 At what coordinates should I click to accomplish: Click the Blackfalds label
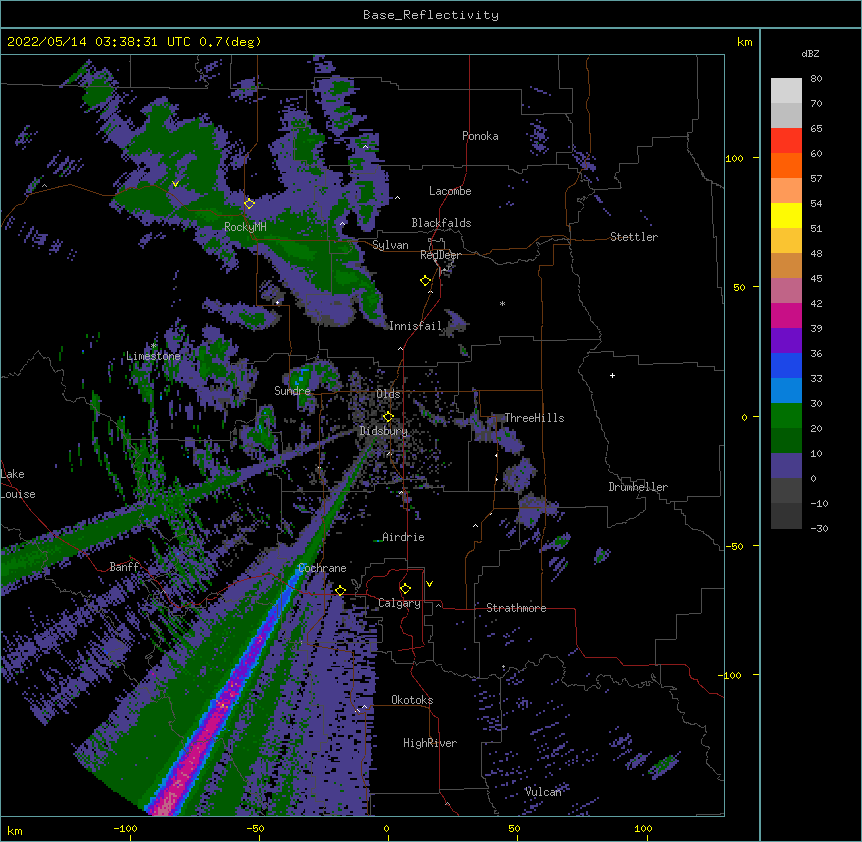(x=441, y=223)
